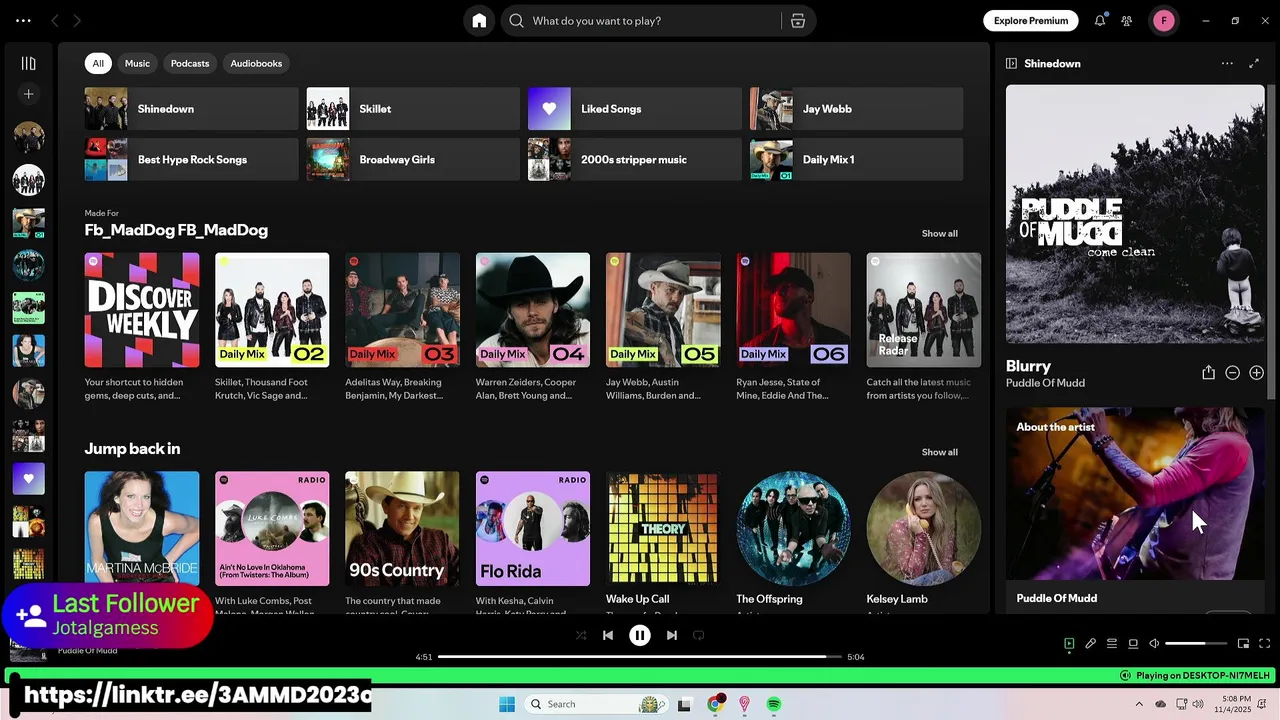Open Skillet shortcut tile
The height and width of the screenshot is (720, 1280).
coord(413,109)
